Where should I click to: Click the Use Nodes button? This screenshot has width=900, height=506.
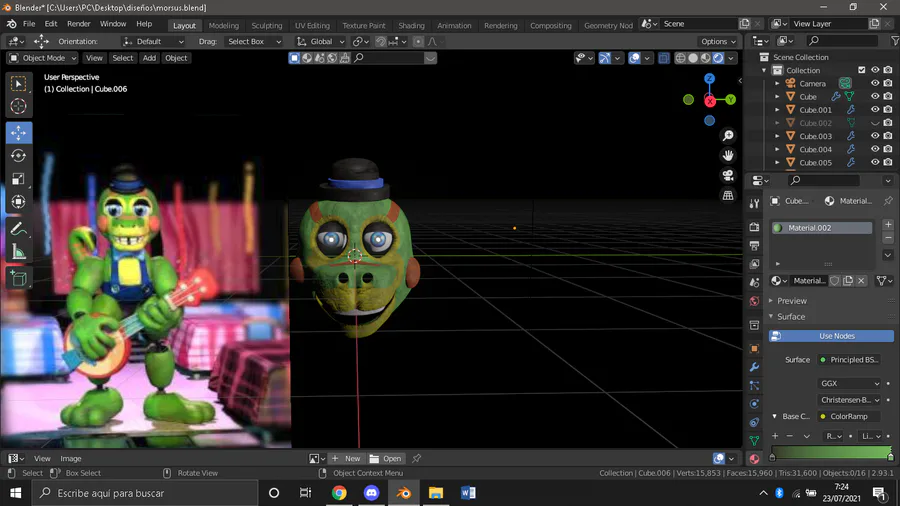831,336
